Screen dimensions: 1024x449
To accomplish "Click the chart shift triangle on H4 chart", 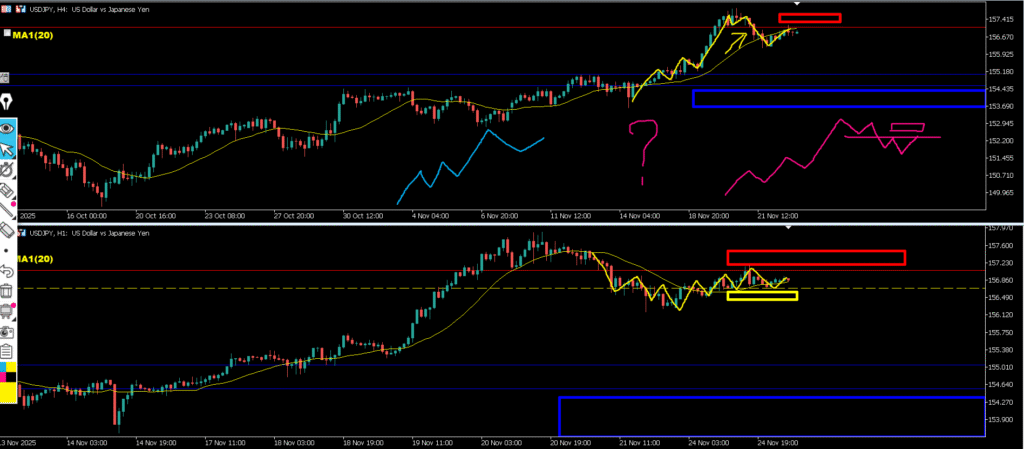I will pos(797,4).
